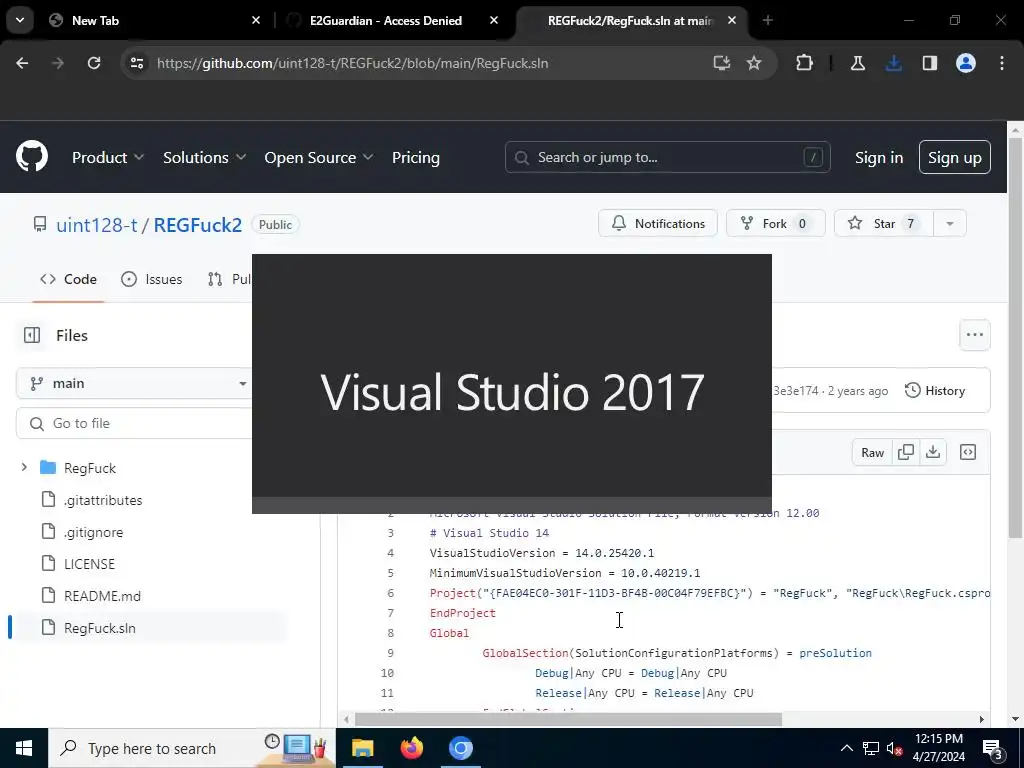Image resolution: width=1024 pixels, height=768 pixels.
Task: Open the Chrome Labs flask icon
Action: click(858, 63)
